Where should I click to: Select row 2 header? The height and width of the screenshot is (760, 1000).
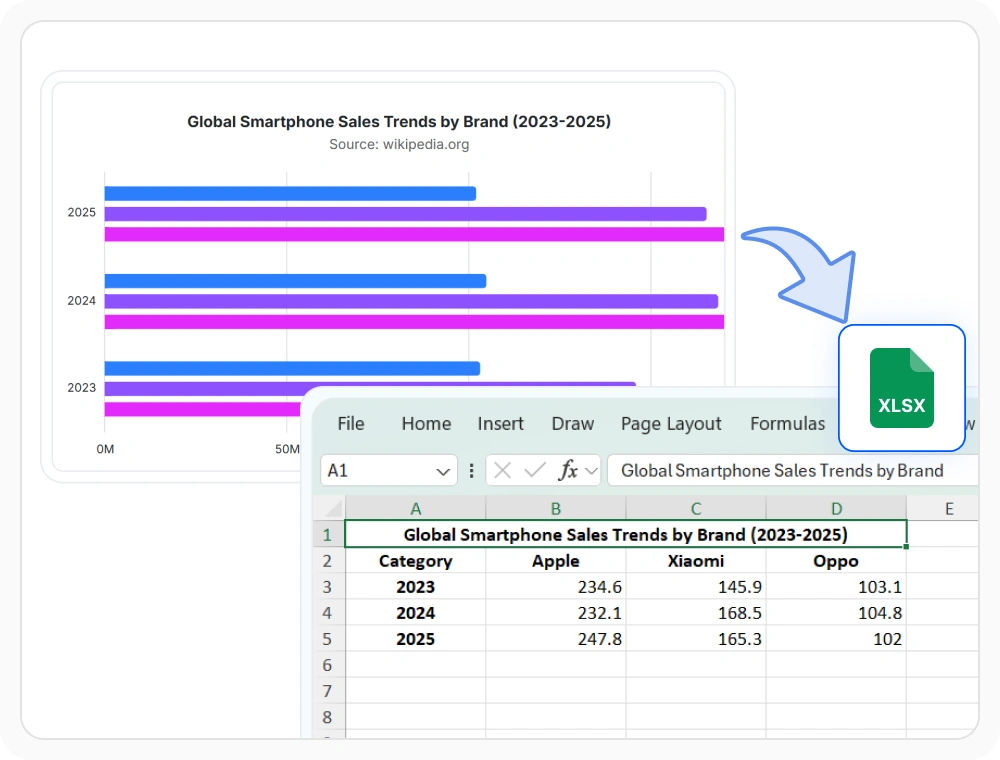(328, 560)
